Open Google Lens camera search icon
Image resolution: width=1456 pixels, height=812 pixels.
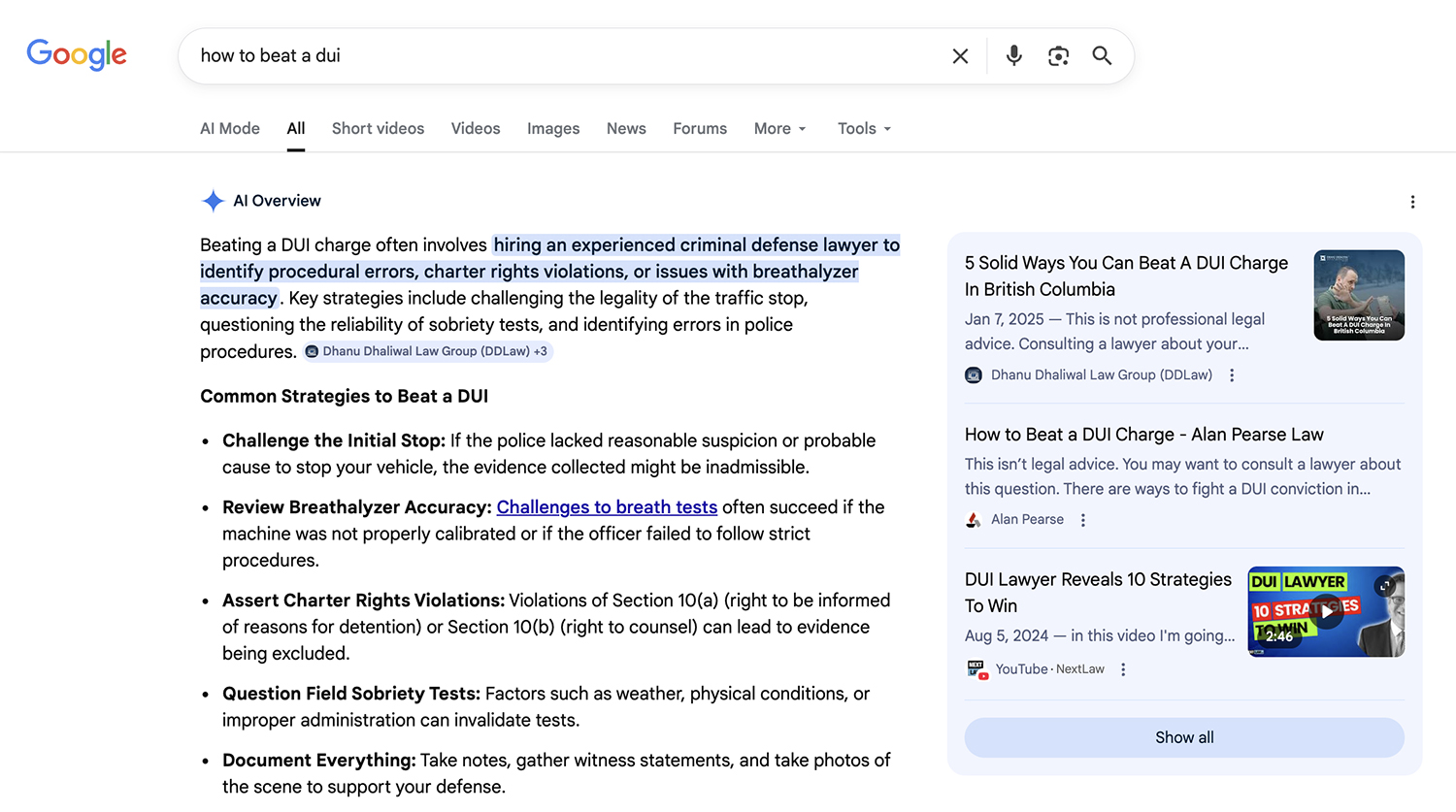(1058, 55)
